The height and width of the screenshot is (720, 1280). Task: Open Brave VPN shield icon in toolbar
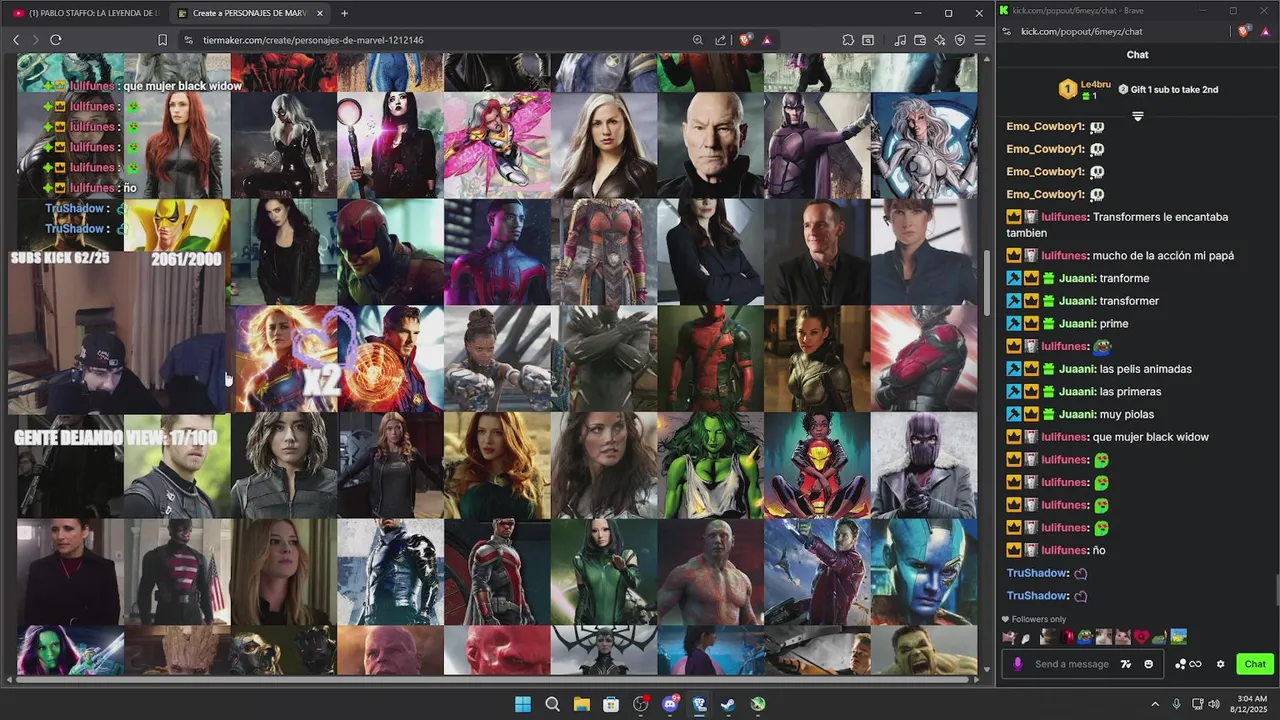[960, 40]
